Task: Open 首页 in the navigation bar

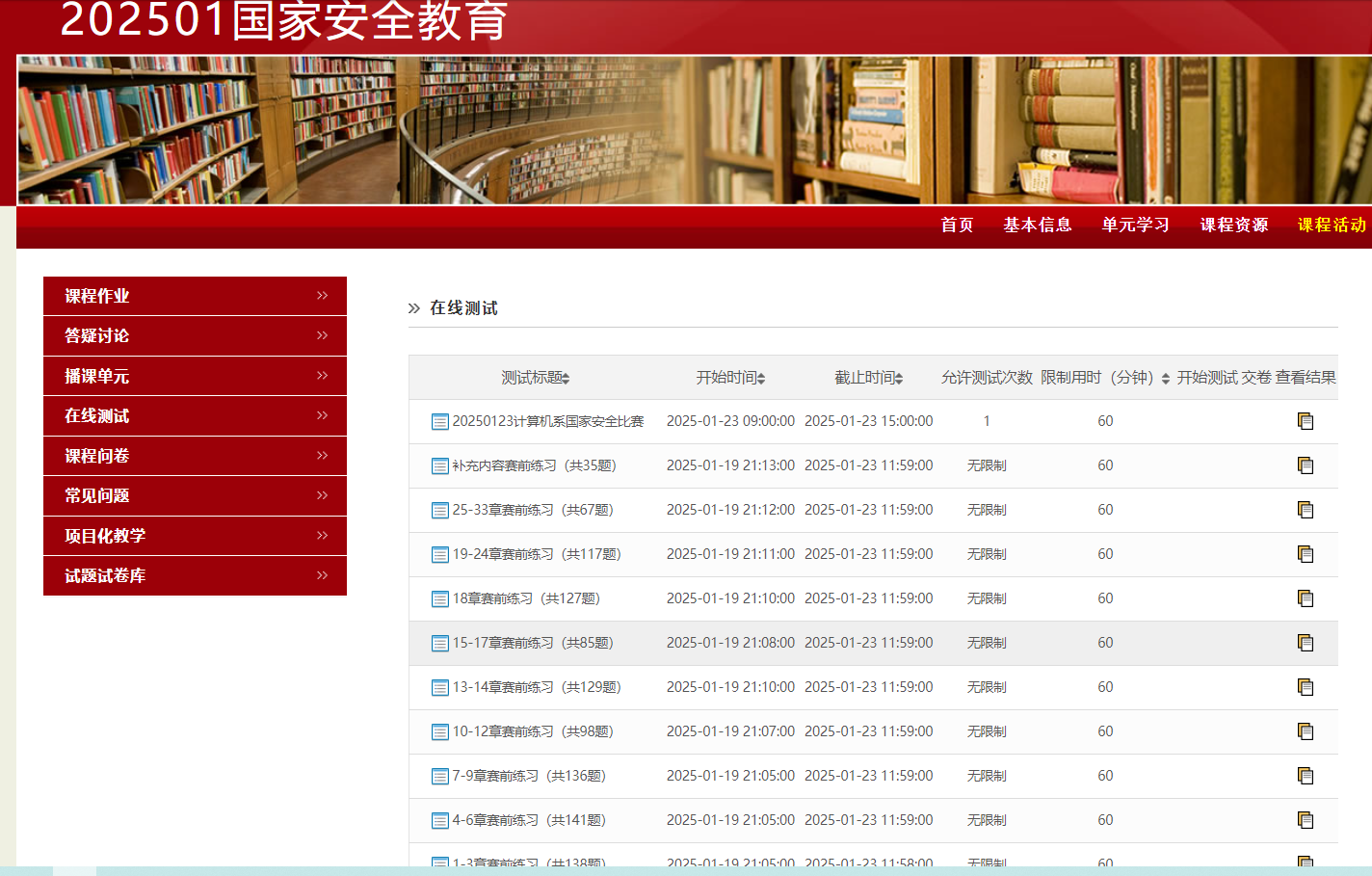Action: coord(957,225)
